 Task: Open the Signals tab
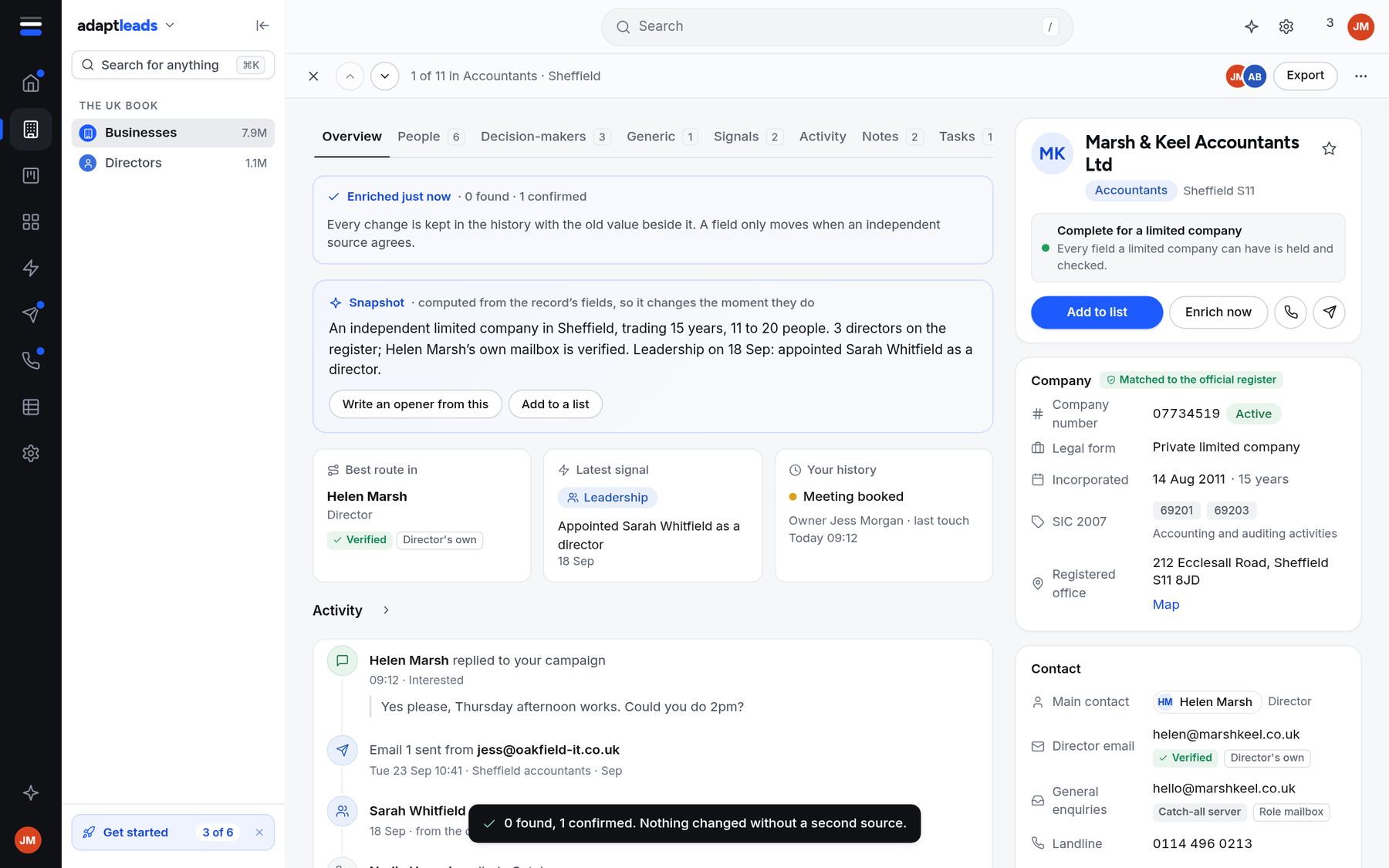[x=748, y=137]
